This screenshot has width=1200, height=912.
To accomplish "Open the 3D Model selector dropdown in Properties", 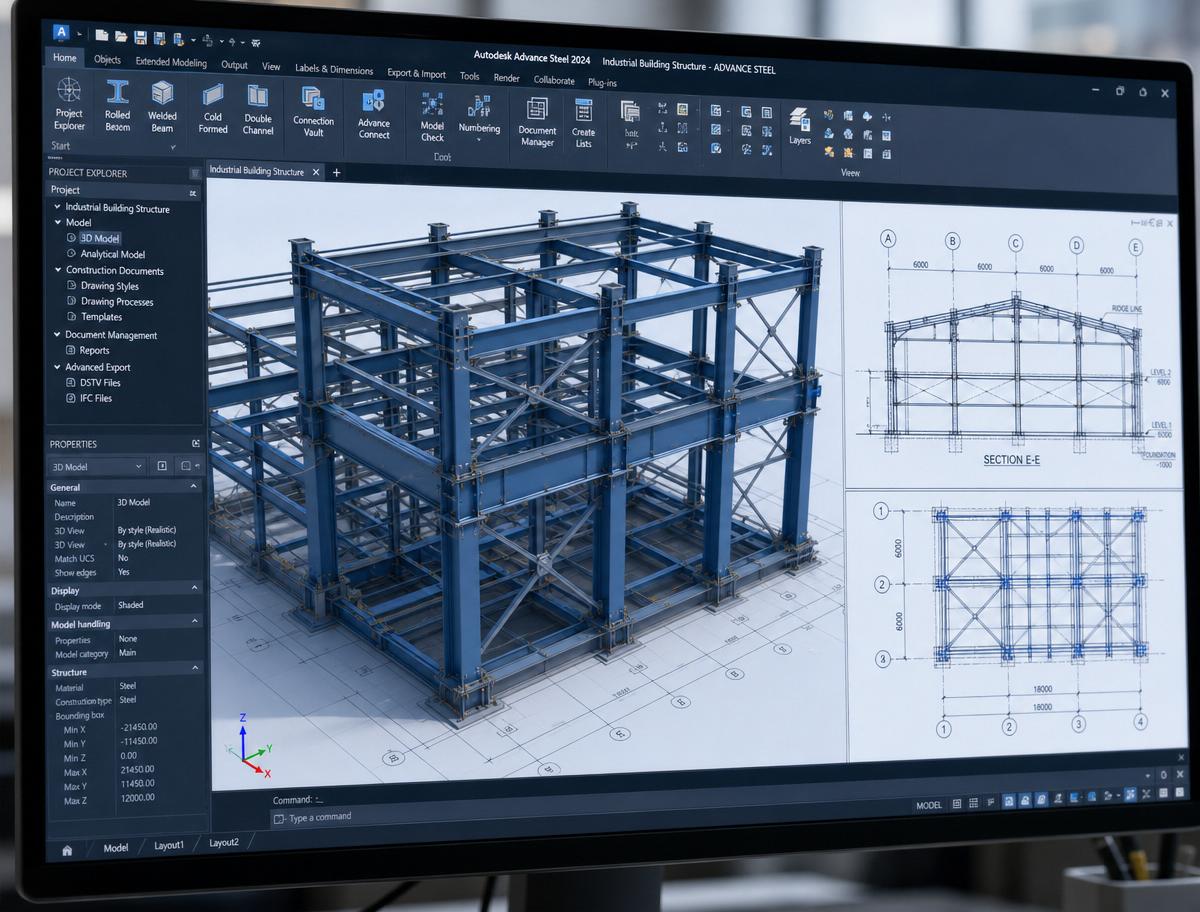I will click(x=98, y=466).
